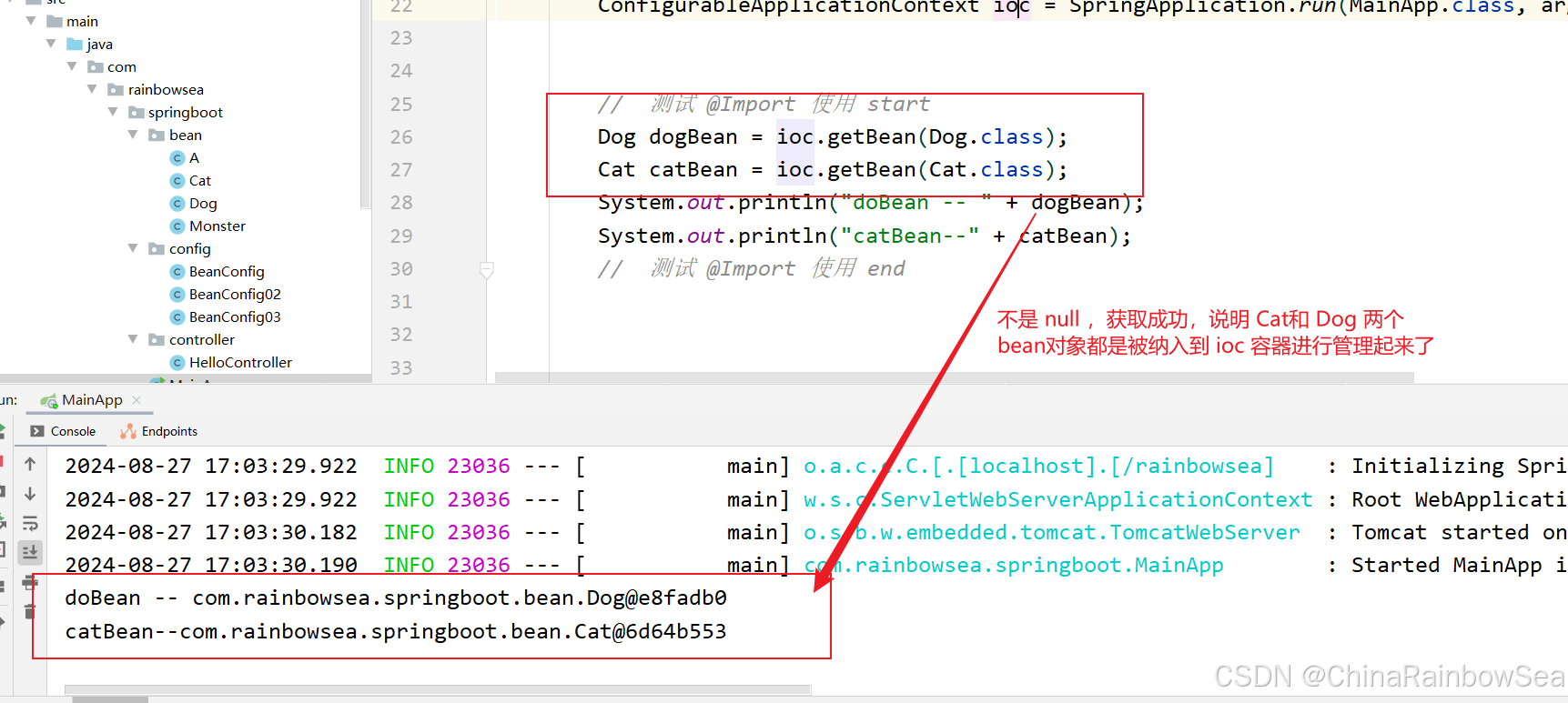Click the bean package icon

pos(157,135)
